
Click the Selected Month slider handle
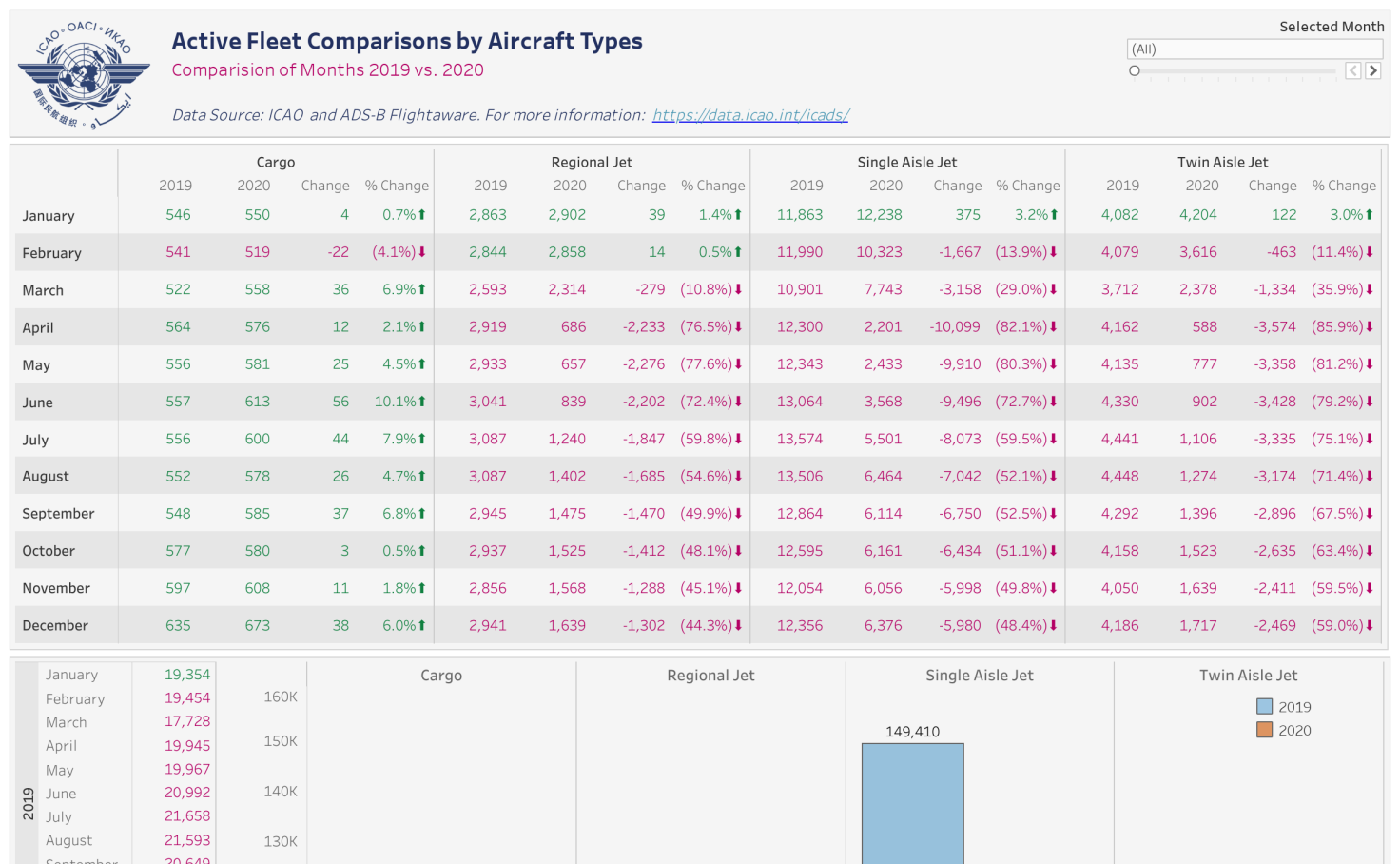click(1134, 70)
